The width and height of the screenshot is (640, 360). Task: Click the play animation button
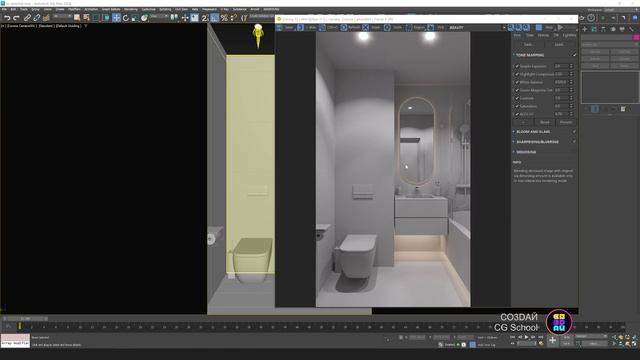526,337
